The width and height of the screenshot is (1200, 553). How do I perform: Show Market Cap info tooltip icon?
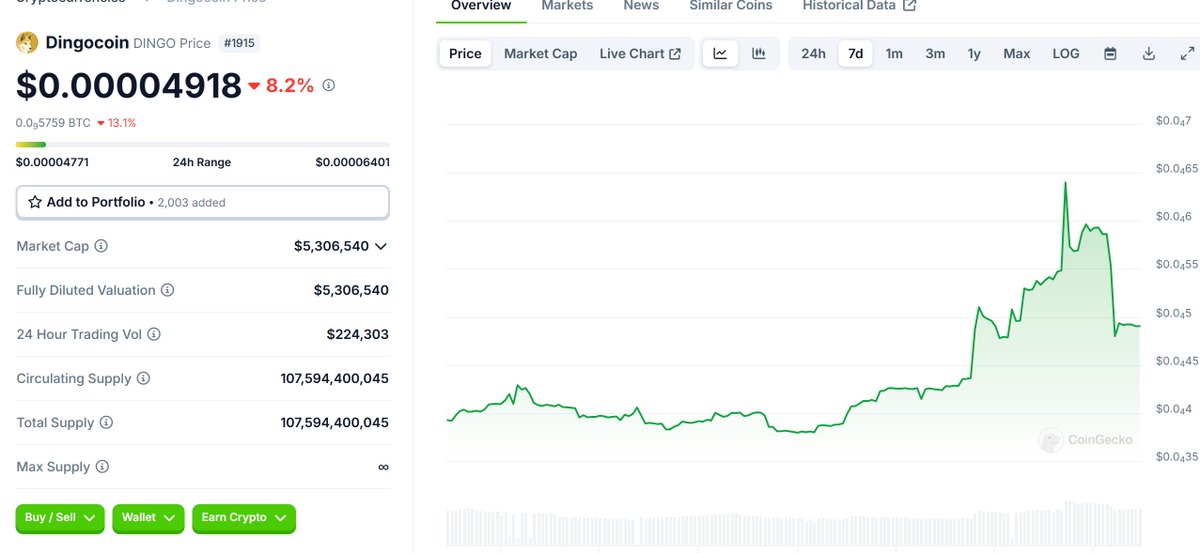click(101, 246)
